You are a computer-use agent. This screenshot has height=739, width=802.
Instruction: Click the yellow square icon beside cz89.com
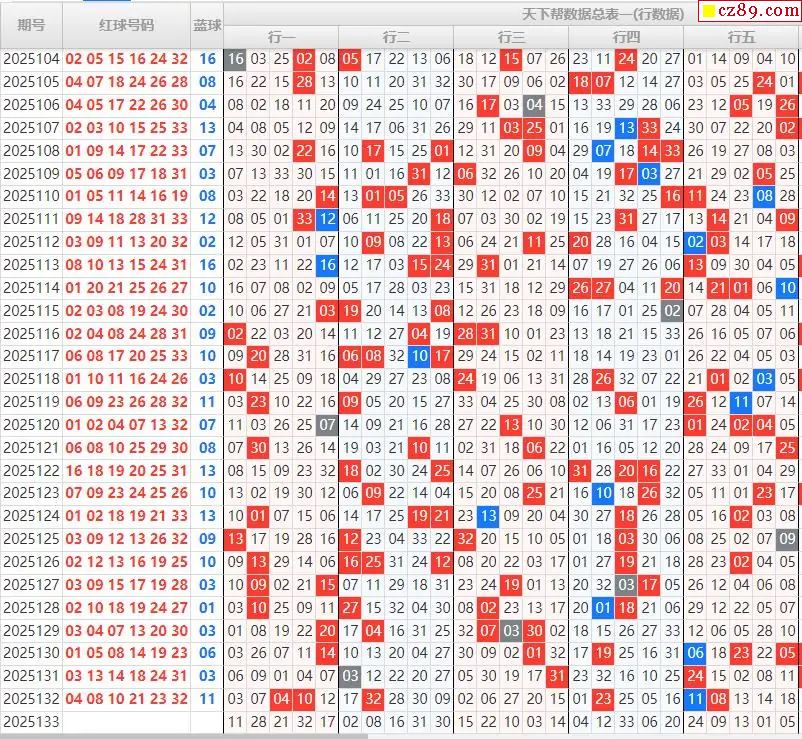click(x=707, y=12)
